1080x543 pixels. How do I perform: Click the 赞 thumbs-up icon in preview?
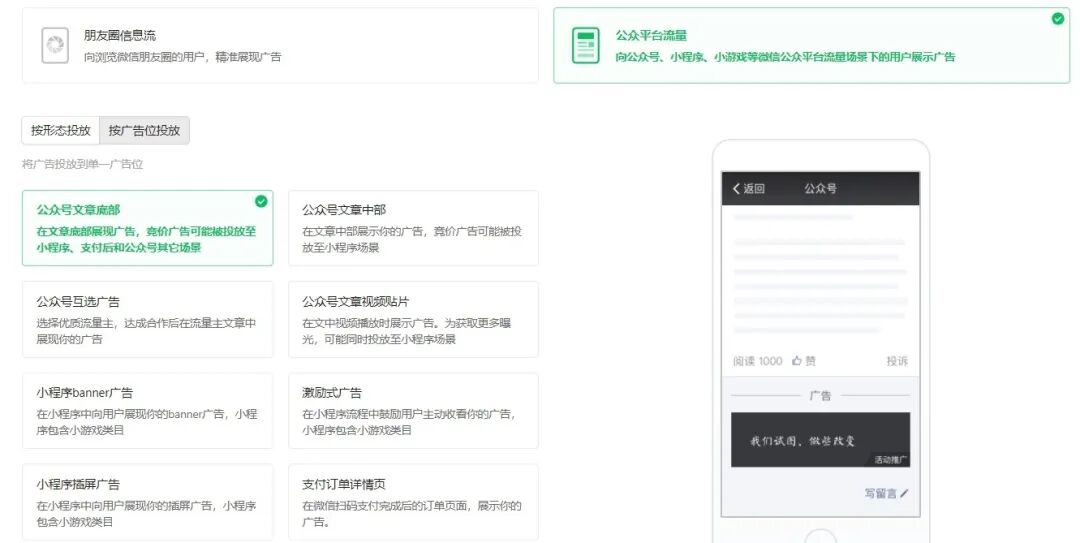[x=797, y=360]
